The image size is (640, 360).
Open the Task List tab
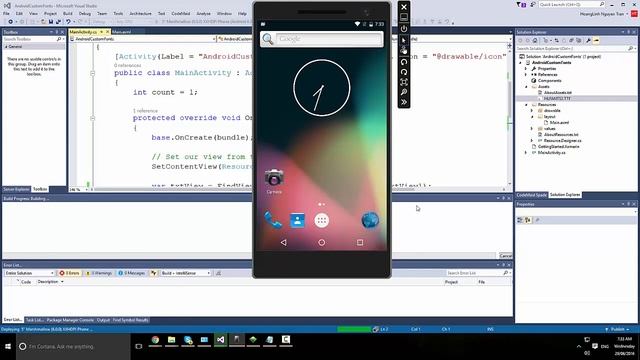[34, 320]
